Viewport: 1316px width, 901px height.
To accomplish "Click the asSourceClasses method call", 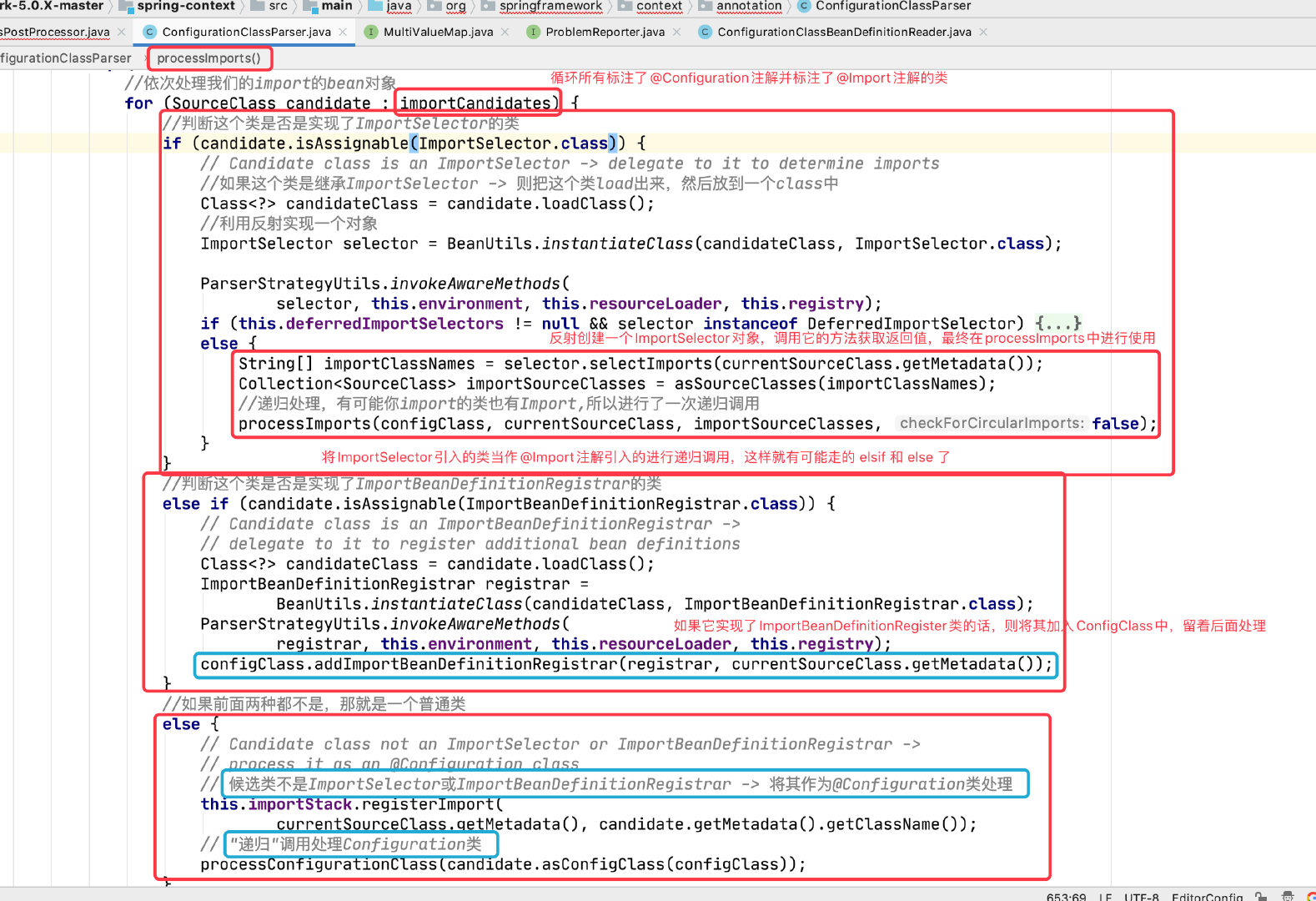I will pos(745,384).
